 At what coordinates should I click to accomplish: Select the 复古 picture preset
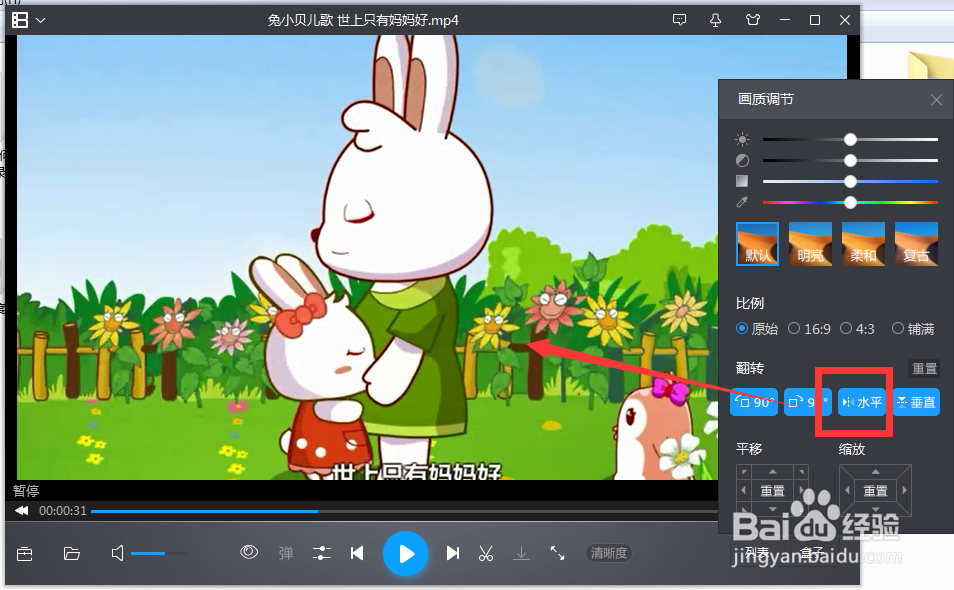click(916, 244)
